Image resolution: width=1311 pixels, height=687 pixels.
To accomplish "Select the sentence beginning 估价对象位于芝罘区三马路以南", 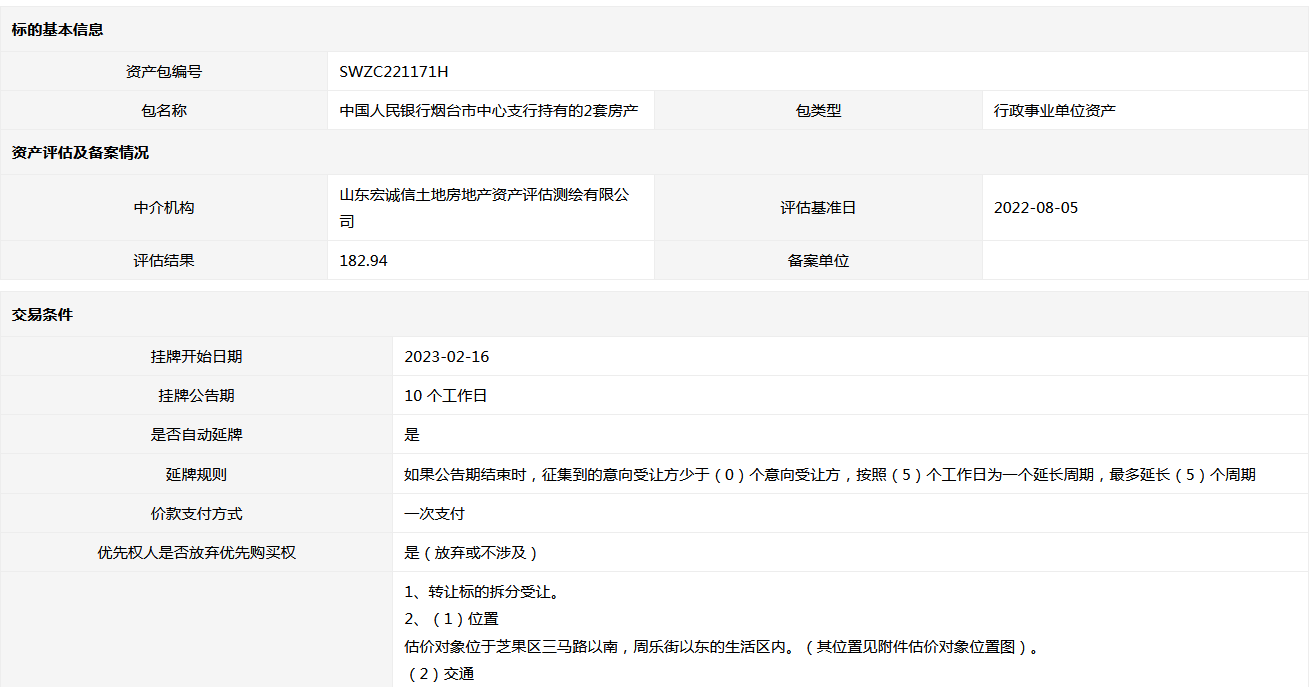I will click(722, 647).
